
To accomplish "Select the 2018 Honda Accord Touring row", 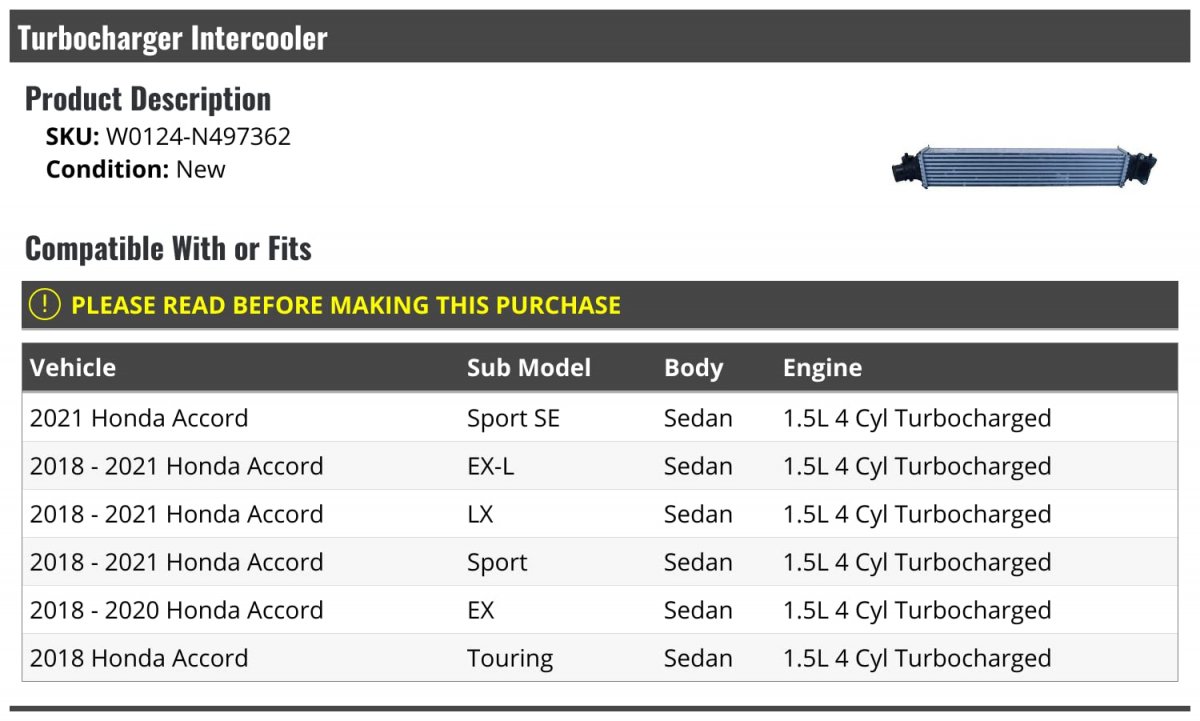I will tap(600, 658).
